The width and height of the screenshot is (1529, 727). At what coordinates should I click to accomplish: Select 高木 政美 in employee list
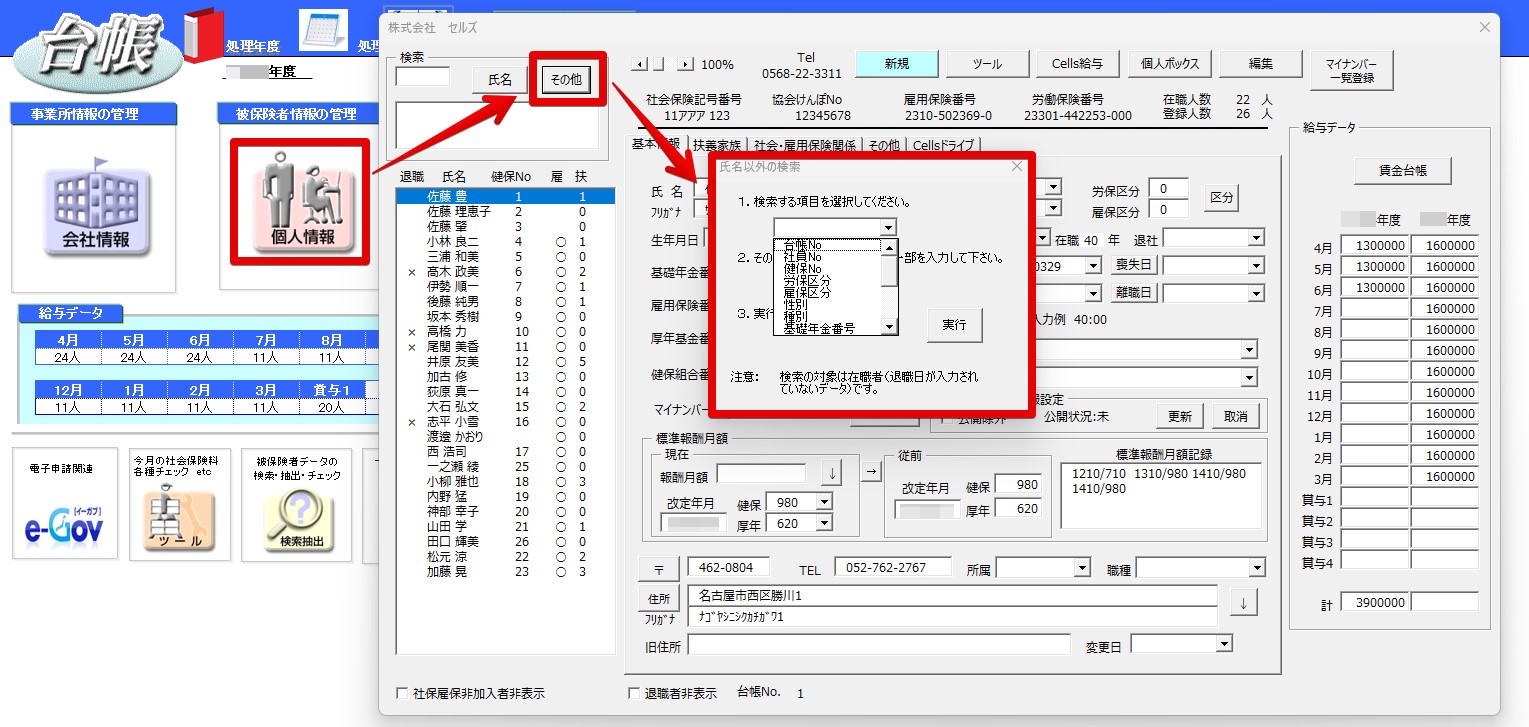coord(505,272)
